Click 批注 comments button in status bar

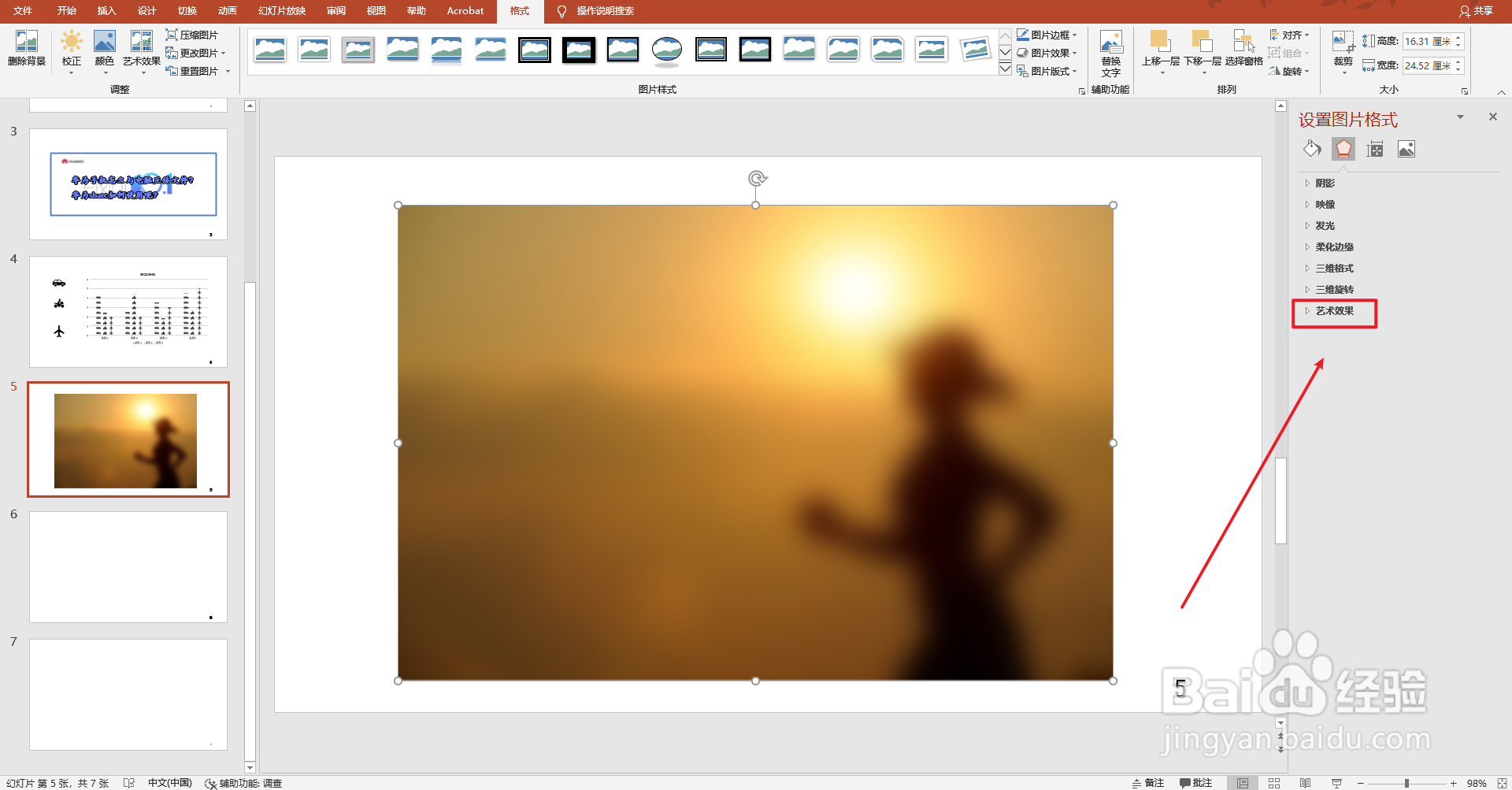click(1195, 783)
